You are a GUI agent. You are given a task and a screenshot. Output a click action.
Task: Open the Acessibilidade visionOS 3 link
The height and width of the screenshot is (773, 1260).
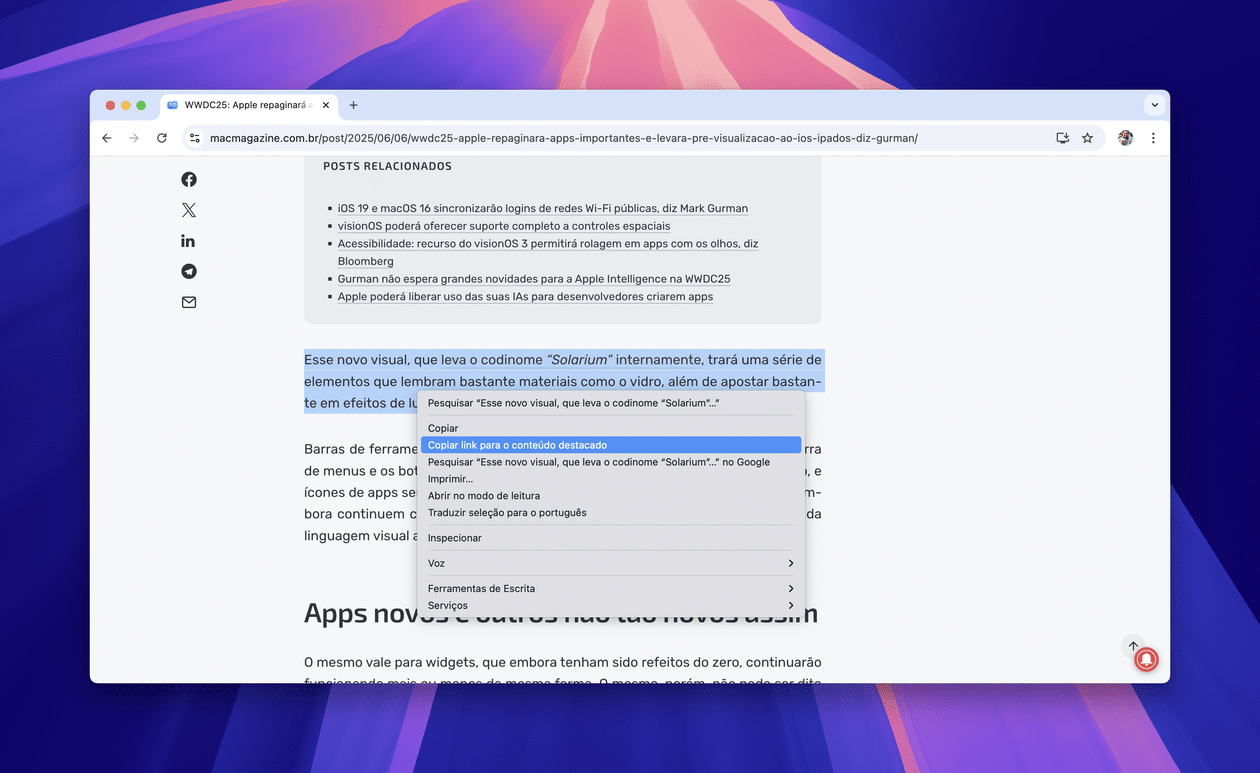click(548, 252)
